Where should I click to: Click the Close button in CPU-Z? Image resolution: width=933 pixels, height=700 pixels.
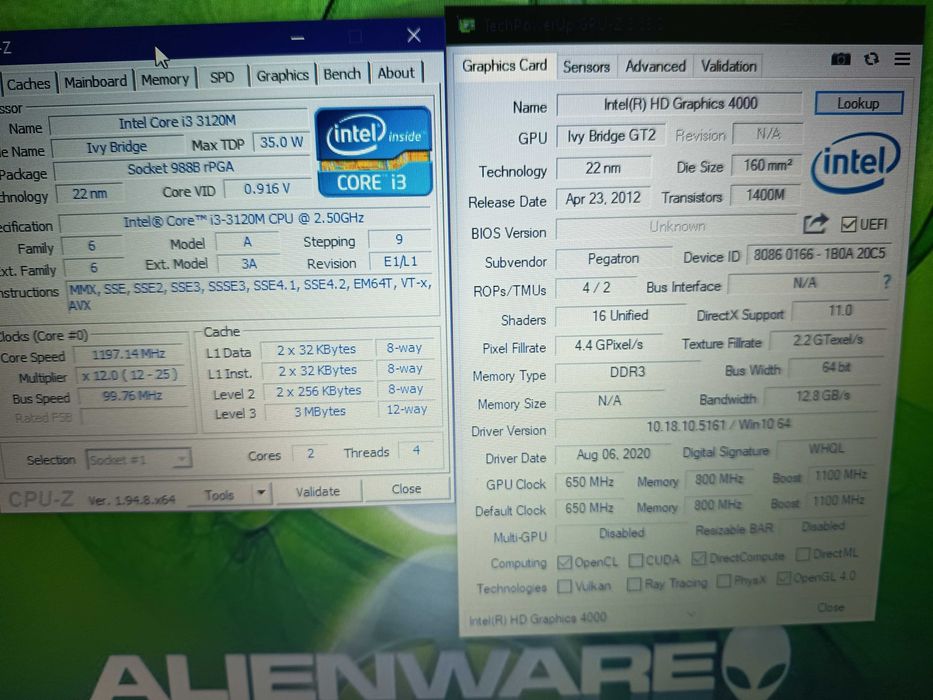(x=406, y=489)
